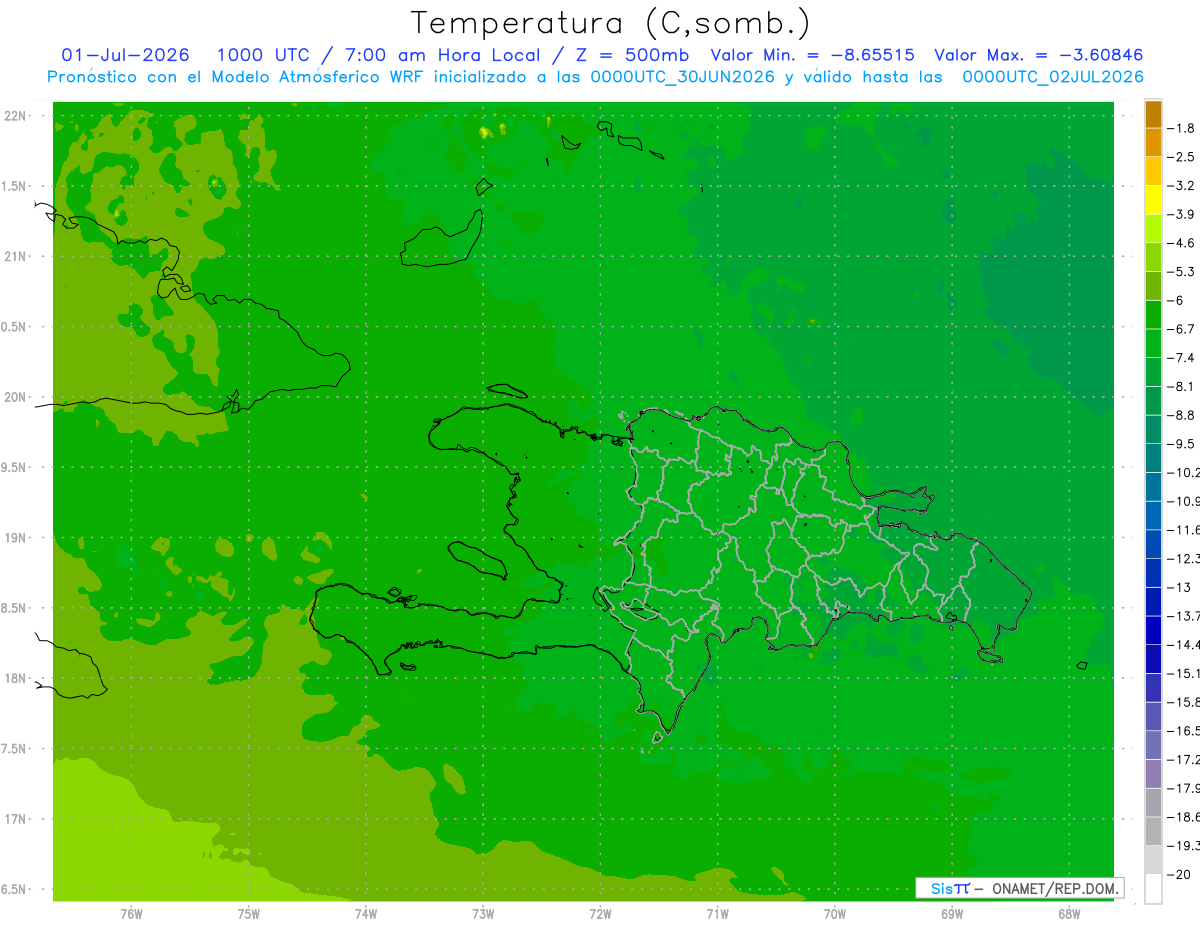Pick the purple swatch between -17.2 and -17.9
1200x927 pixels.
pos(1153,773)
